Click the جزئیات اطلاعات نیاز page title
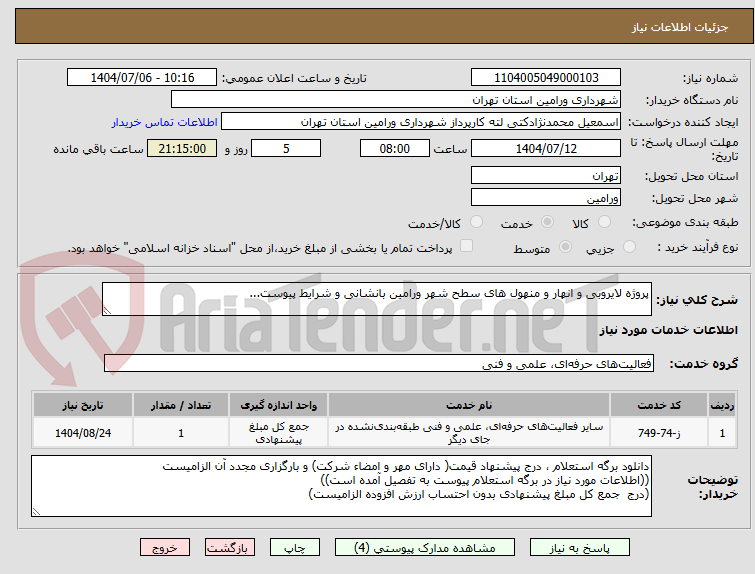This screenshot has height=574, width=755. pos(679,27)
